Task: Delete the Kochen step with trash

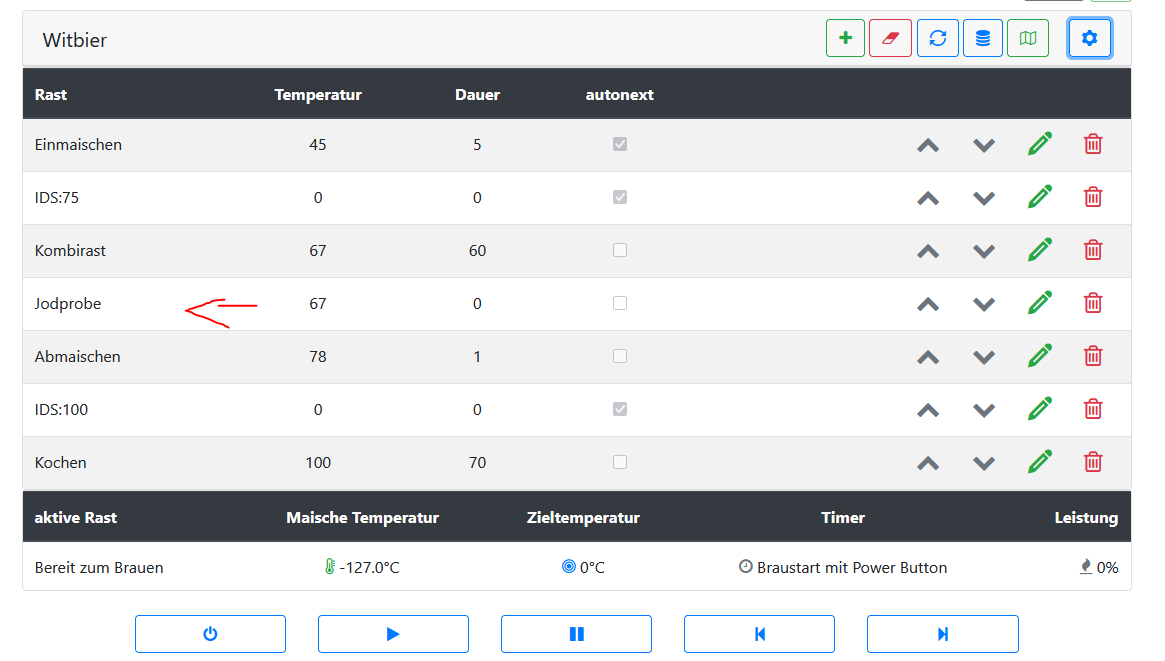Action: tap(1093, 462)
